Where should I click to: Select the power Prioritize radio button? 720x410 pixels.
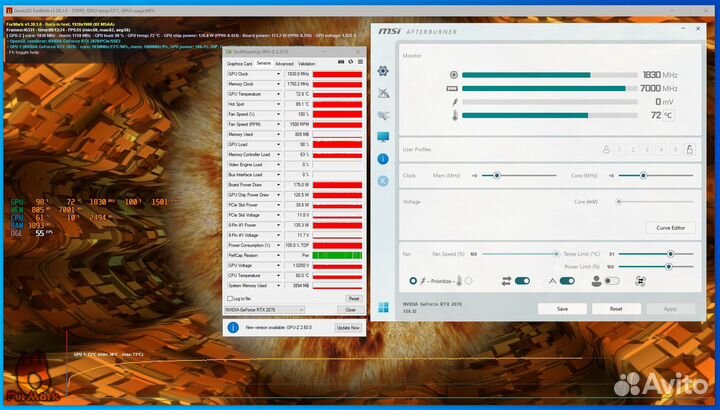click(x=413, y=281)
